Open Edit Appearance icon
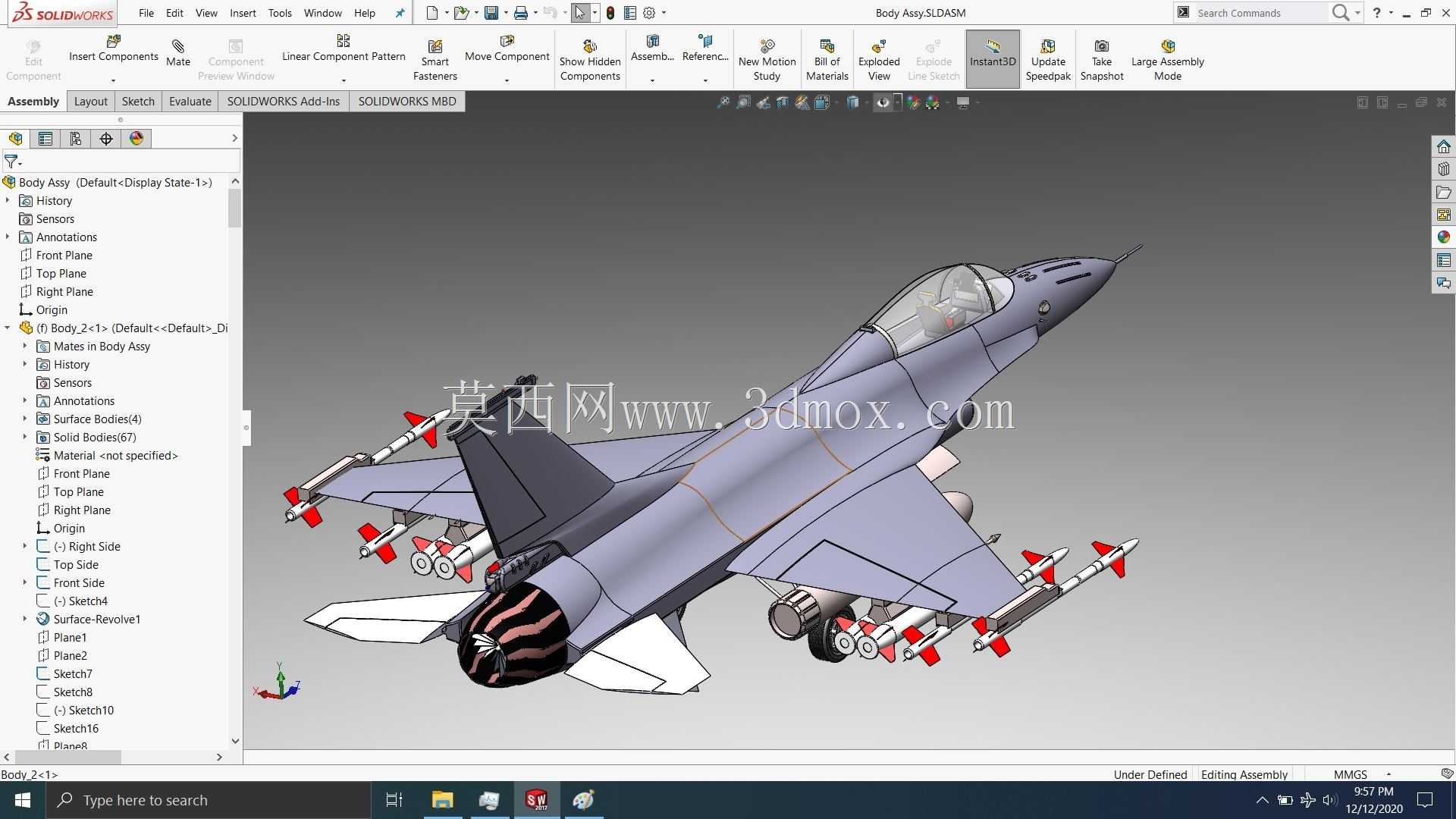 point(913,102)
